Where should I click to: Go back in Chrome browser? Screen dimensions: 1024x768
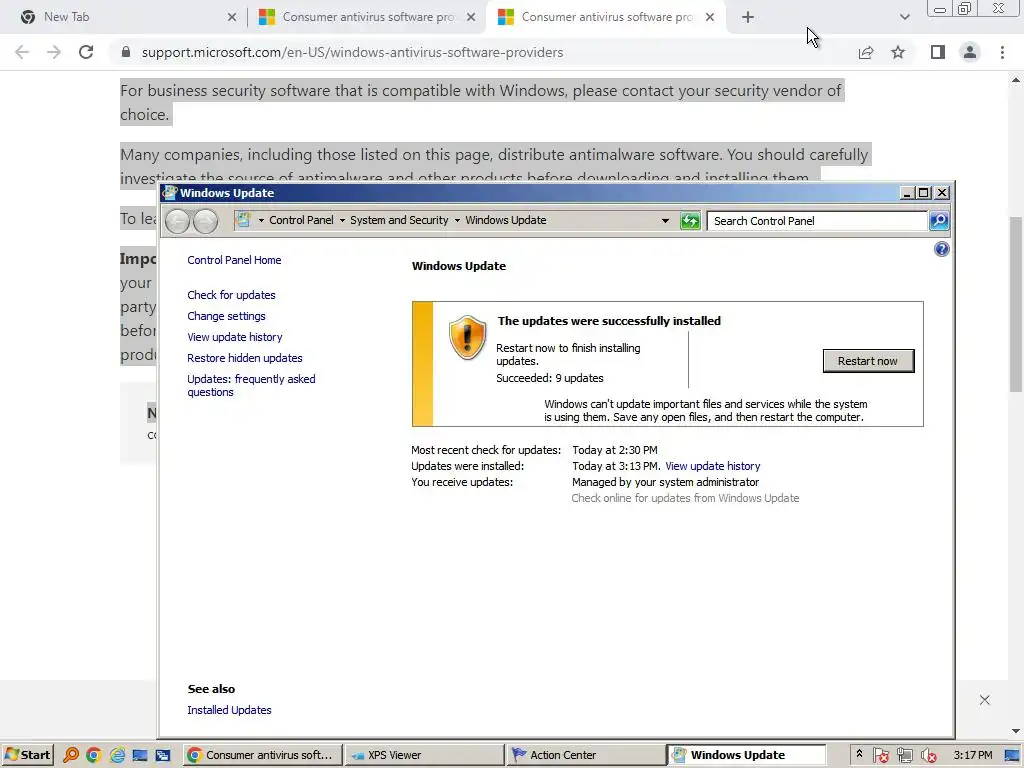pyautogui.click(x=22, y=52)
